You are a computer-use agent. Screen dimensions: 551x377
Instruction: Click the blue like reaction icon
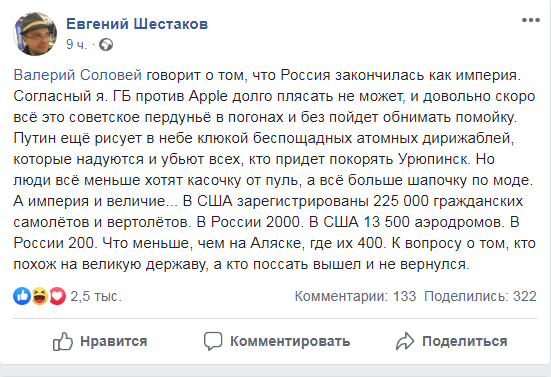pyautogui.click(x=22, y=296)
